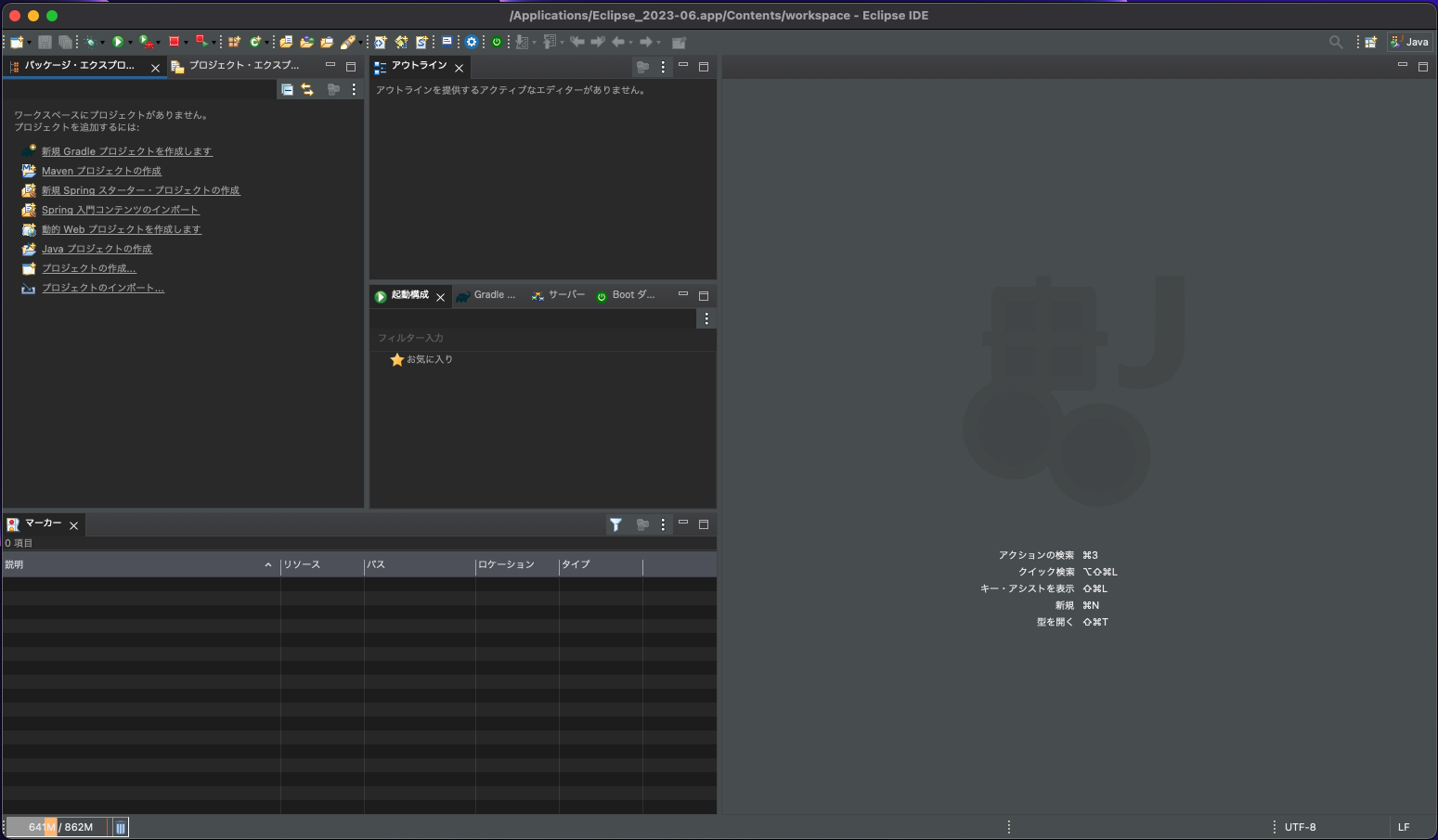
Task: Close the マーカー tab
Action: click(74, 525)
